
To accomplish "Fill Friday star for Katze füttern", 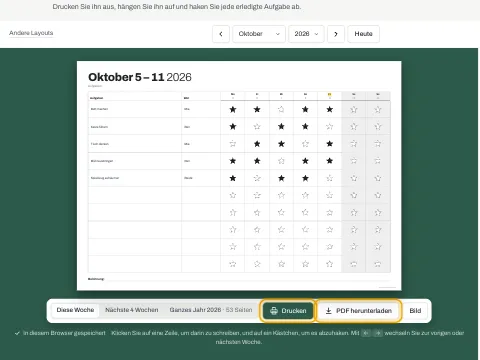I will (x=330, y=127).
